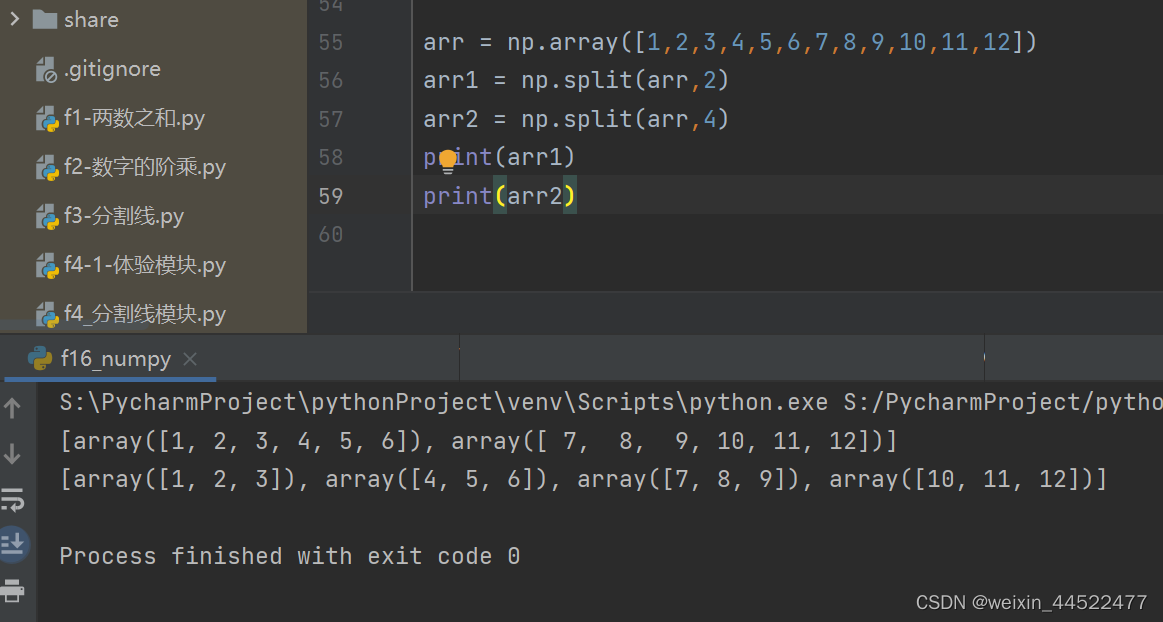Click the .gitignore file icon
The width and height of the screenshot is (1163, 622).
(46, 70)
